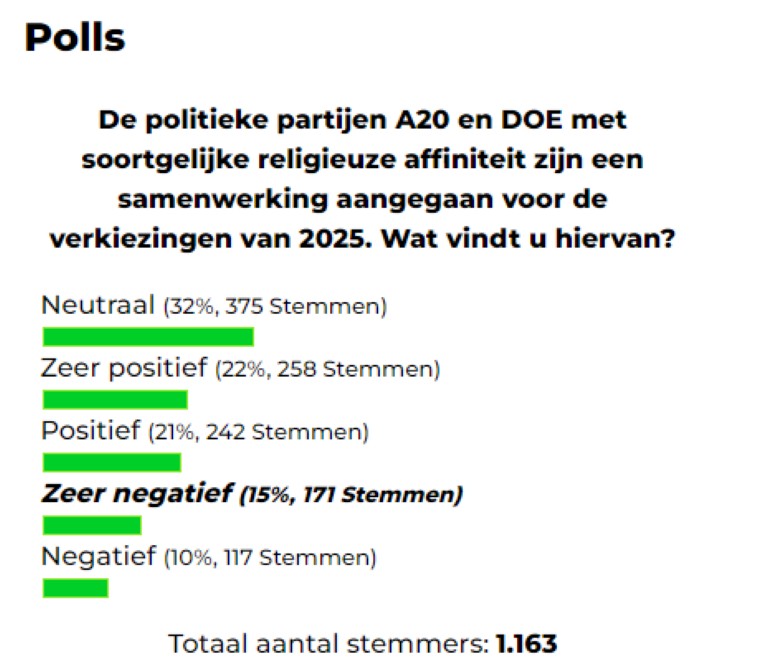759x663 pixels.
Task: Click the 22%, 258 Stemmen result text
Action: point(328,370)
